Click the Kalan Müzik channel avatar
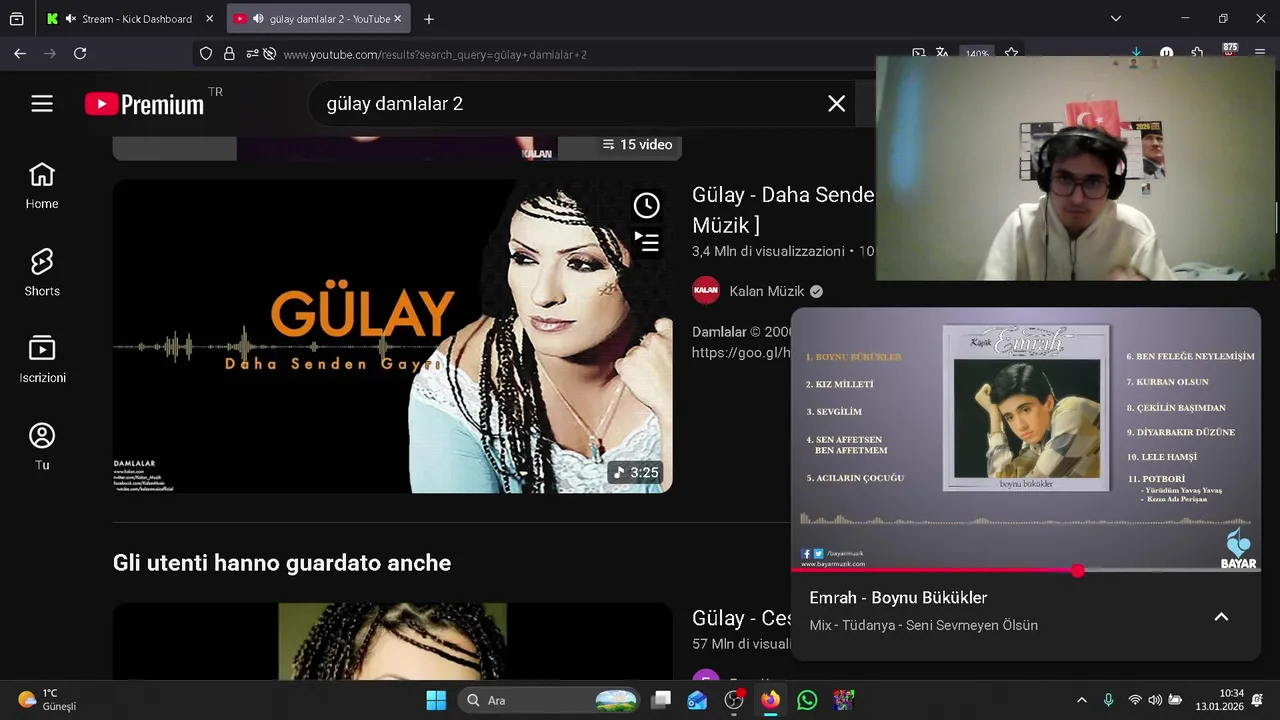This screenshot has height=720, width=1280. click(706, 291)
